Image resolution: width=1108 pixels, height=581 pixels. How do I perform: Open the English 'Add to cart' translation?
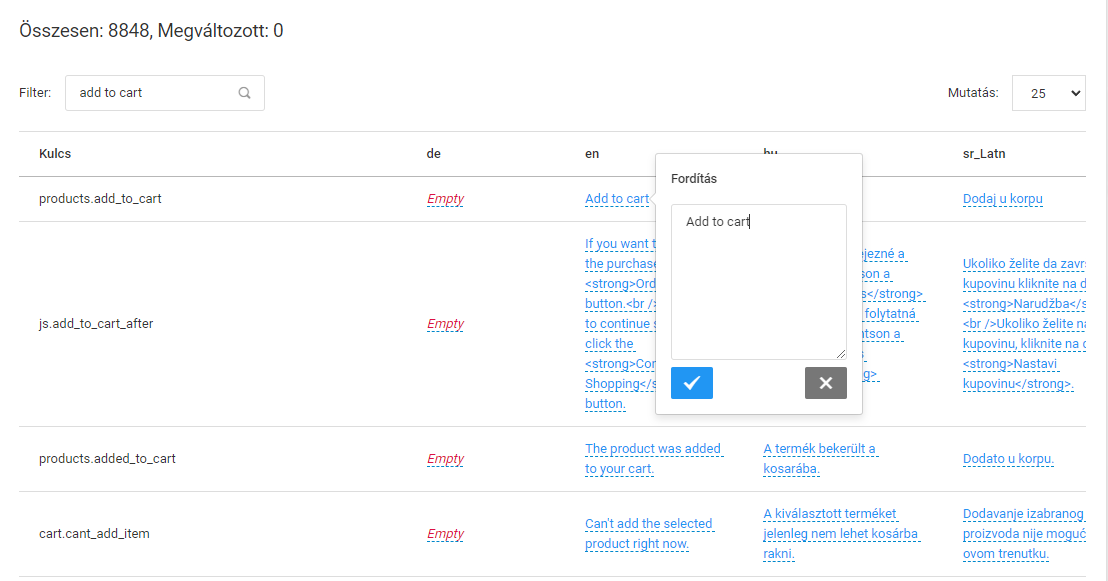tap(617, 199)
